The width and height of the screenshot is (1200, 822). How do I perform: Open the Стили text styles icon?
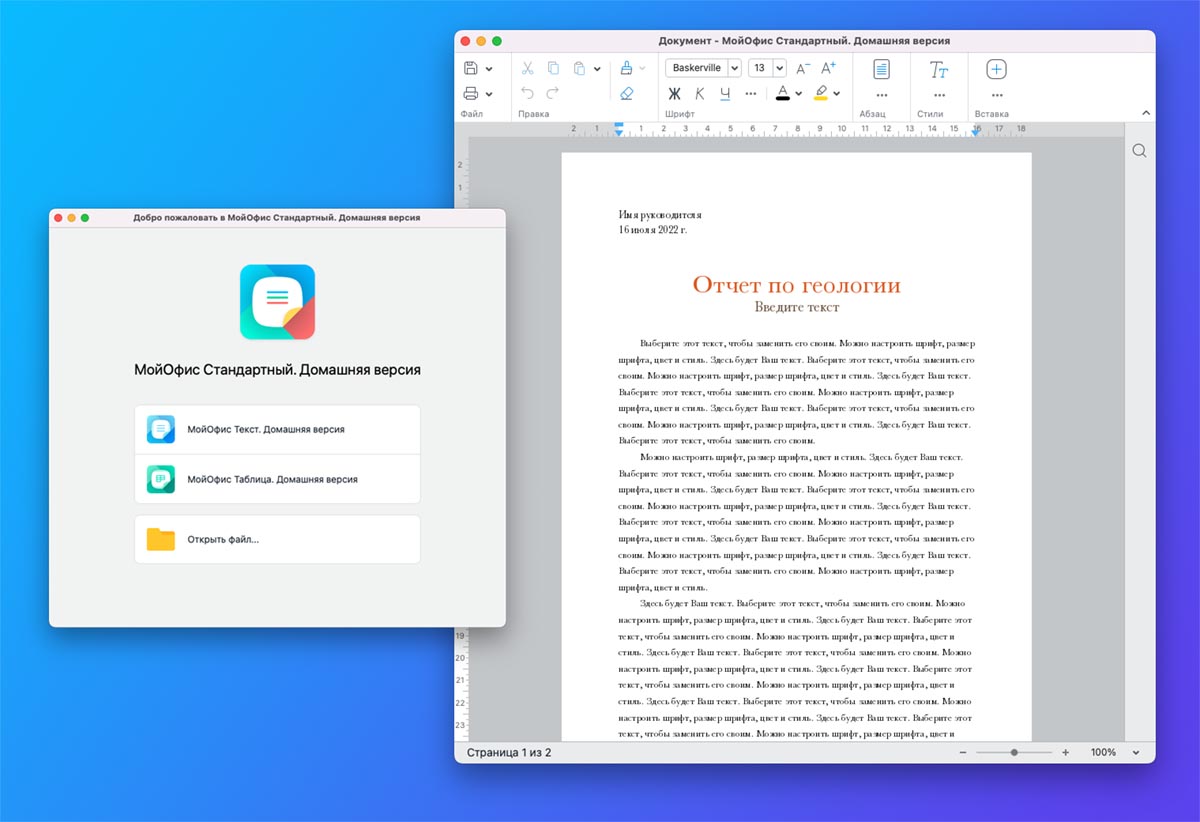pyautogui.click(x=938, y=69)
